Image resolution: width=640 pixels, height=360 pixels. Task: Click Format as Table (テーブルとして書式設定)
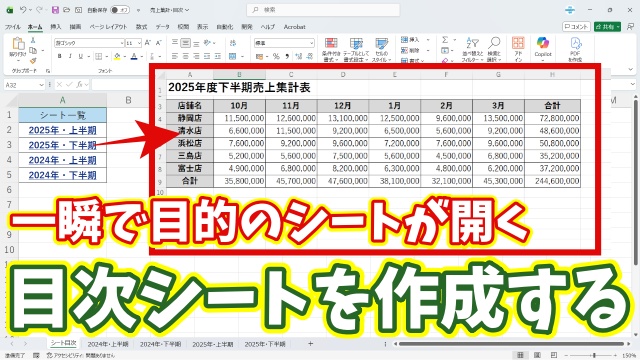pyautogui.click(x=356, y=49)
